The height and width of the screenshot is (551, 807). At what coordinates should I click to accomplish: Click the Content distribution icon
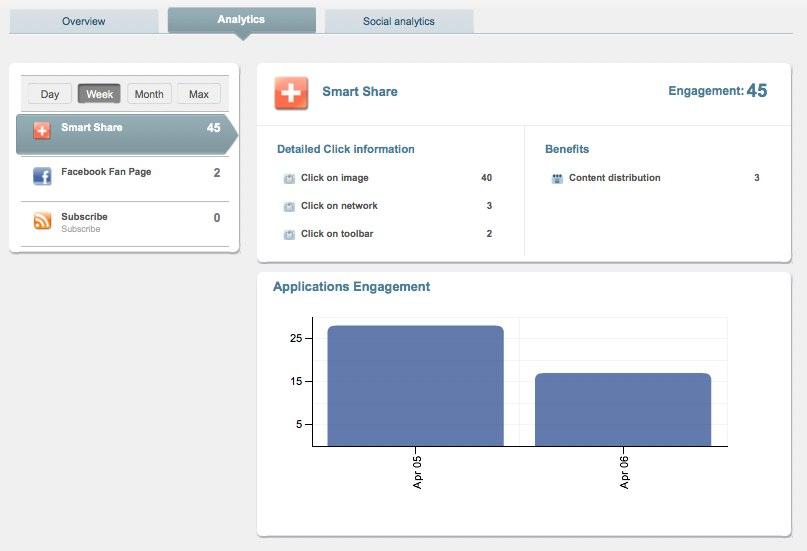pyautogui.click(x=557, y=179)
